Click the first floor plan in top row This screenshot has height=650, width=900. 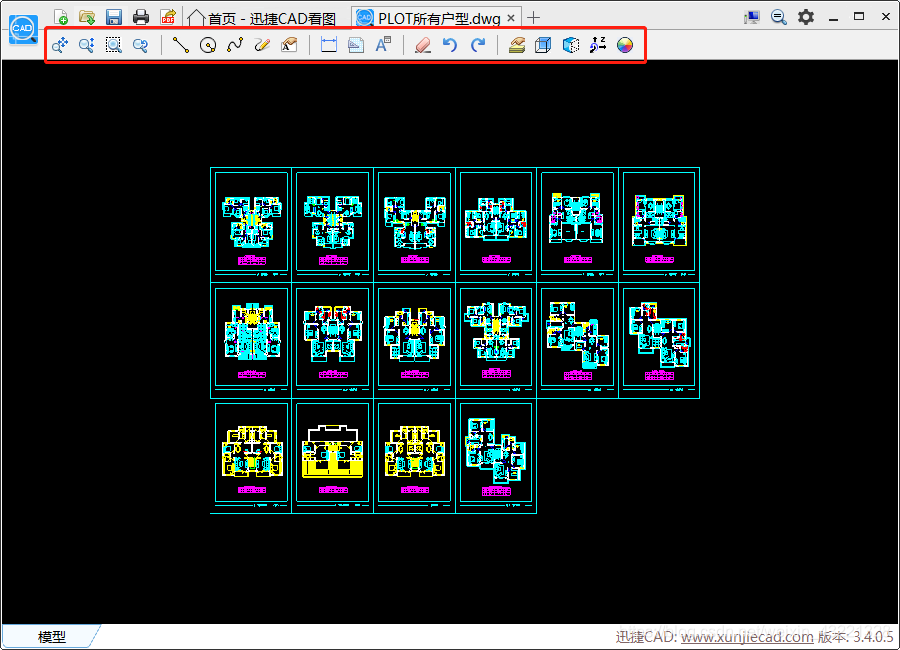[x=251, y=222]
